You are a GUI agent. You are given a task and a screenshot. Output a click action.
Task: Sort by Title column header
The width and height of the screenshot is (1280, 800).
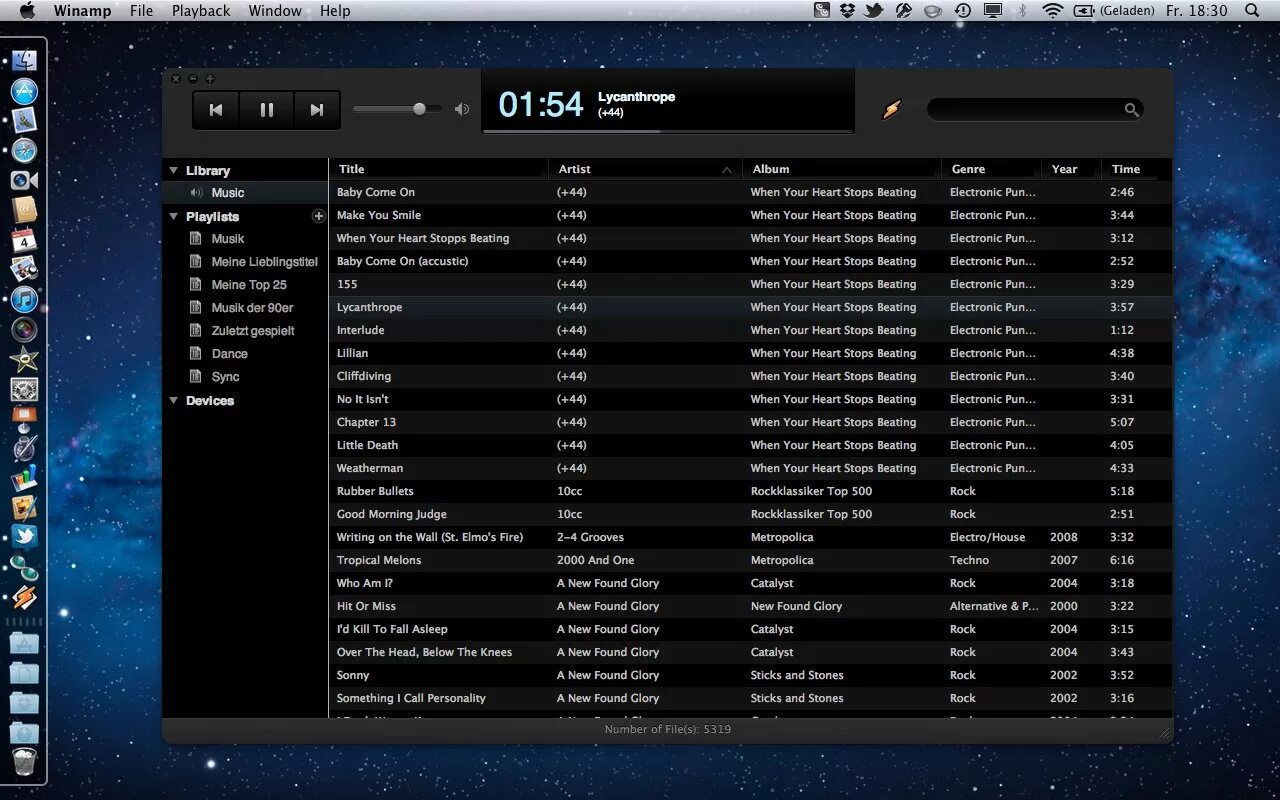pyautogui.click(x=438, y=169)
